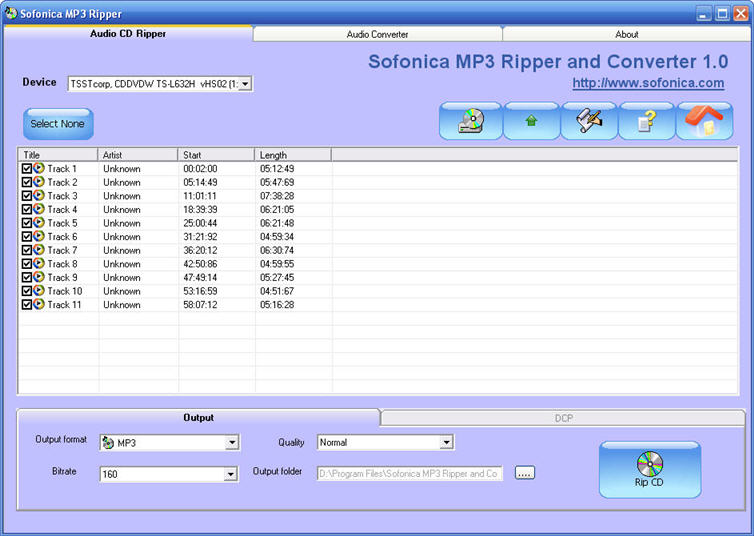Open the Device drive dropdown
This screenshot has height=536, width=754.
[246, 84]
